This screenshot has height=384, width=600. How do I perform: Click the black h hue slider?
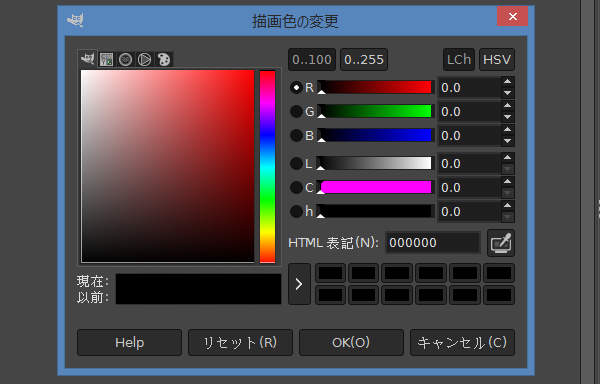[375, 211]
